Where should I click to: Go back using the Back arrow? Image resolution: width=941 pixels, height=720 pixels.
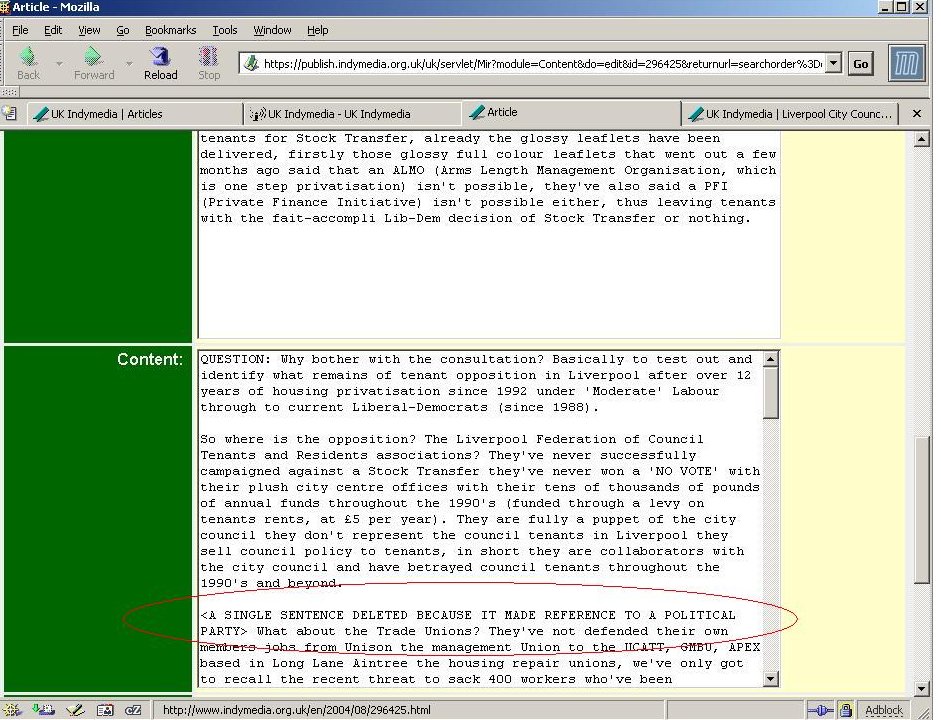coord(28,63)
